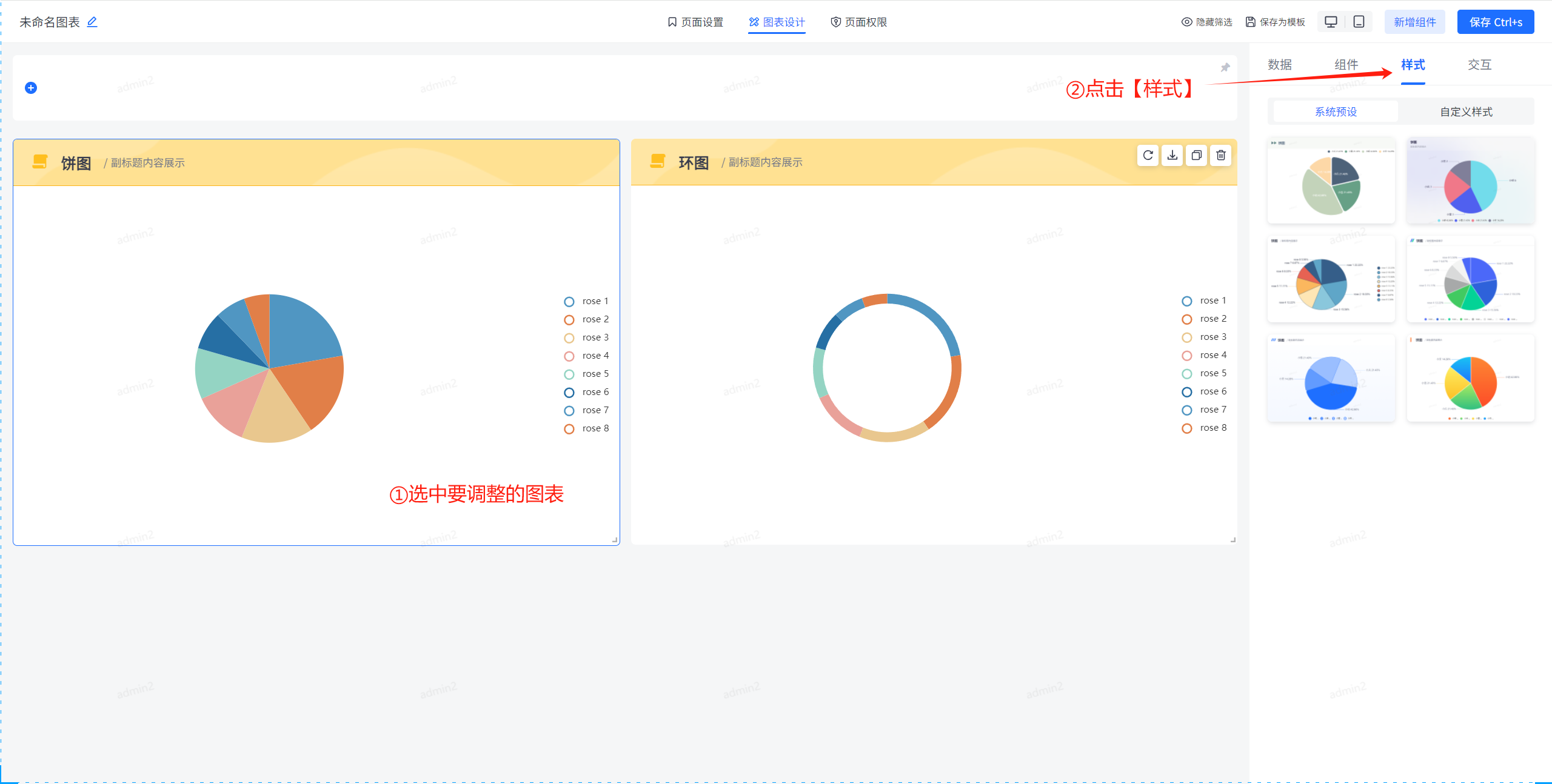Toggle rose 3 in 饼图 legend

click(586, 337)
